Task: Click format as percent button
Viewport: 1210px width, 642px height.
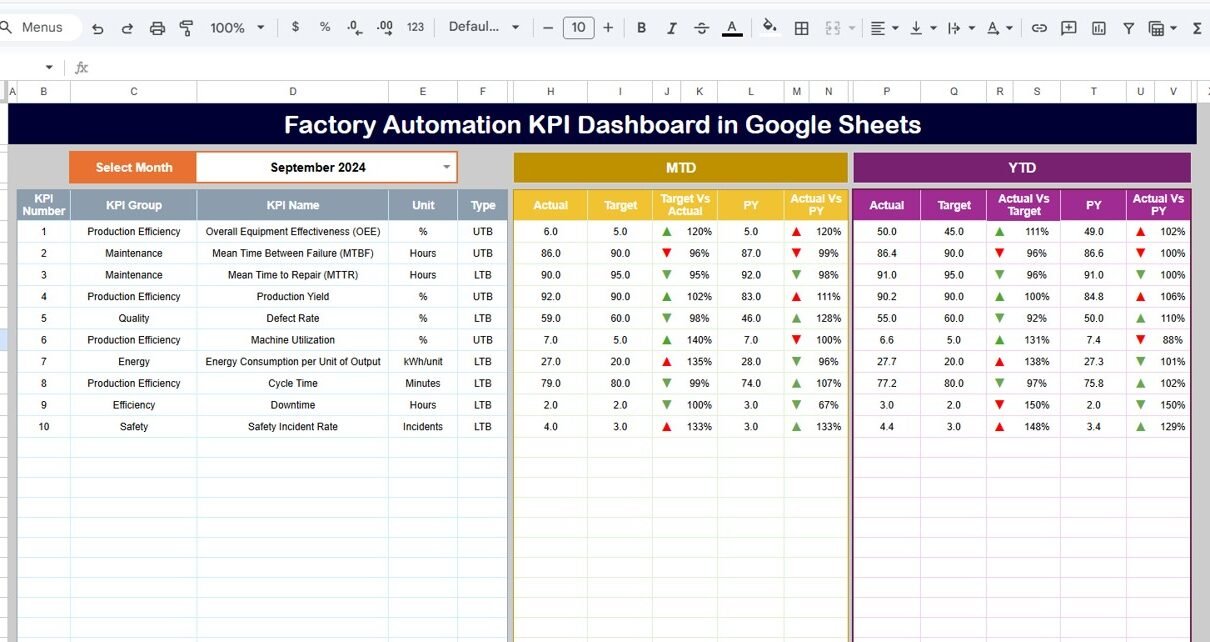Action: (325, 28)
